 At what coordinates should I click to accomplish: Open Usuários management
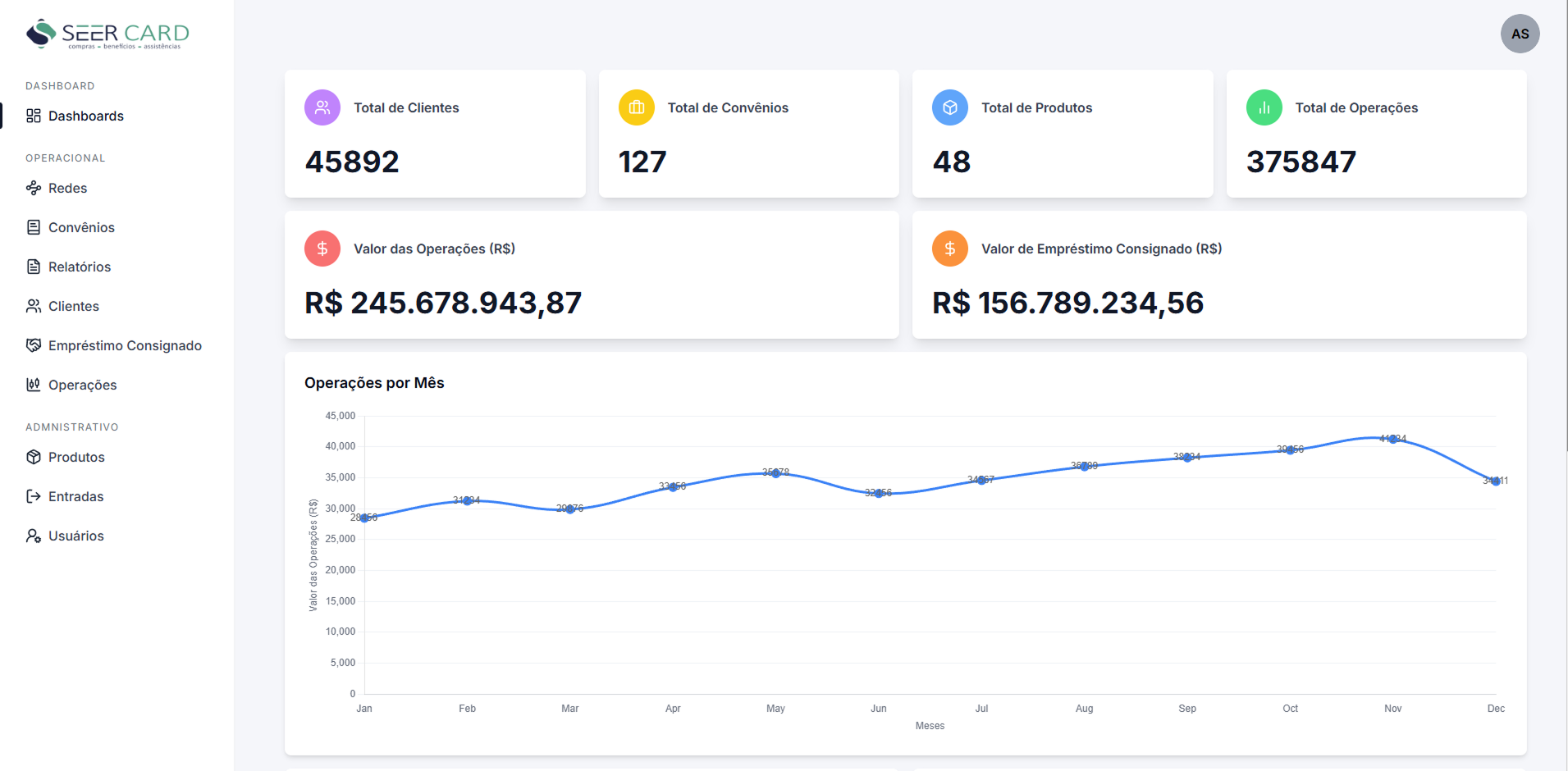point(75,536)
